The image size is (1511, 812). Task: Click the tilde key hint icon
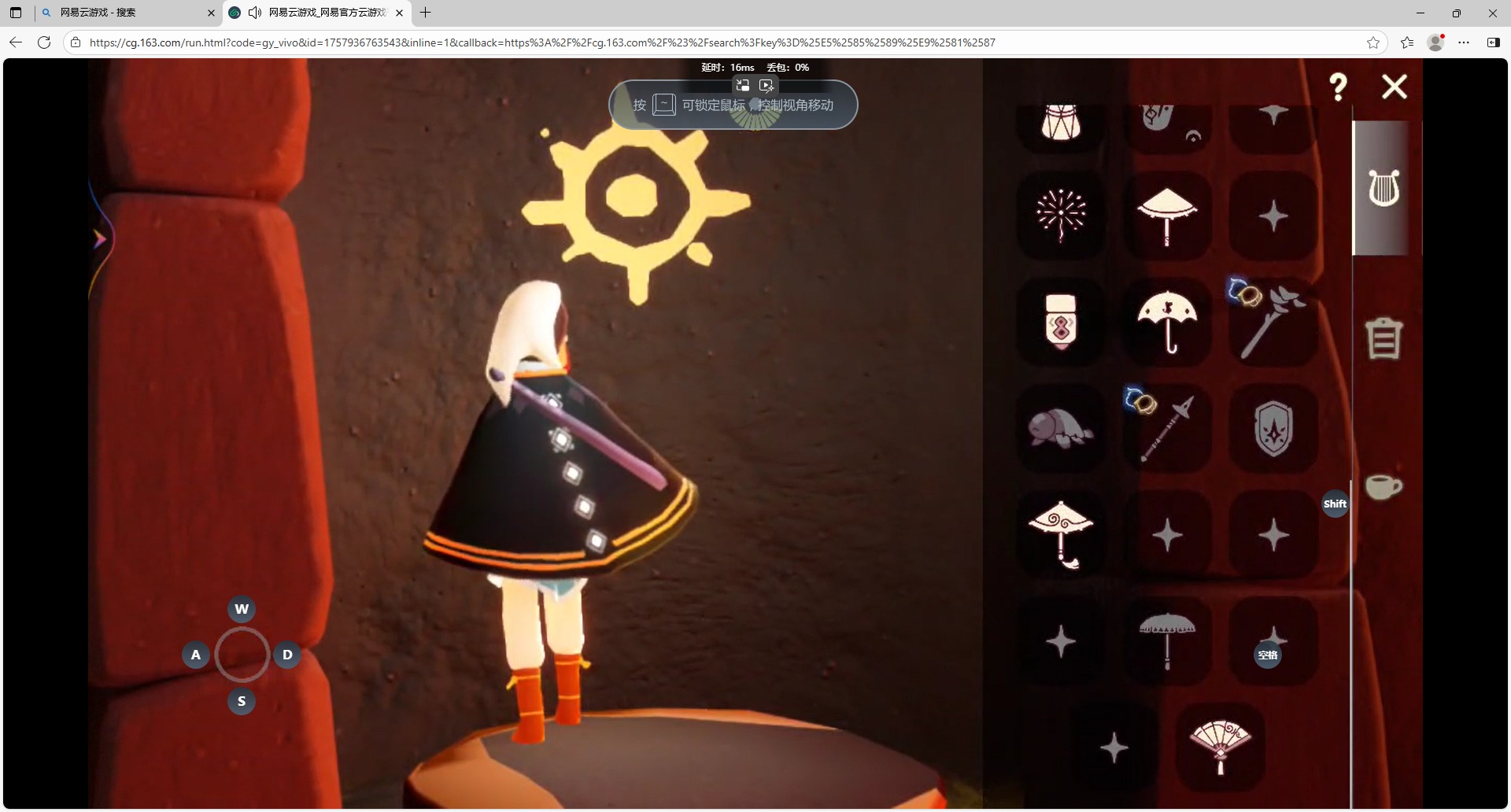[x=664, y=105]
